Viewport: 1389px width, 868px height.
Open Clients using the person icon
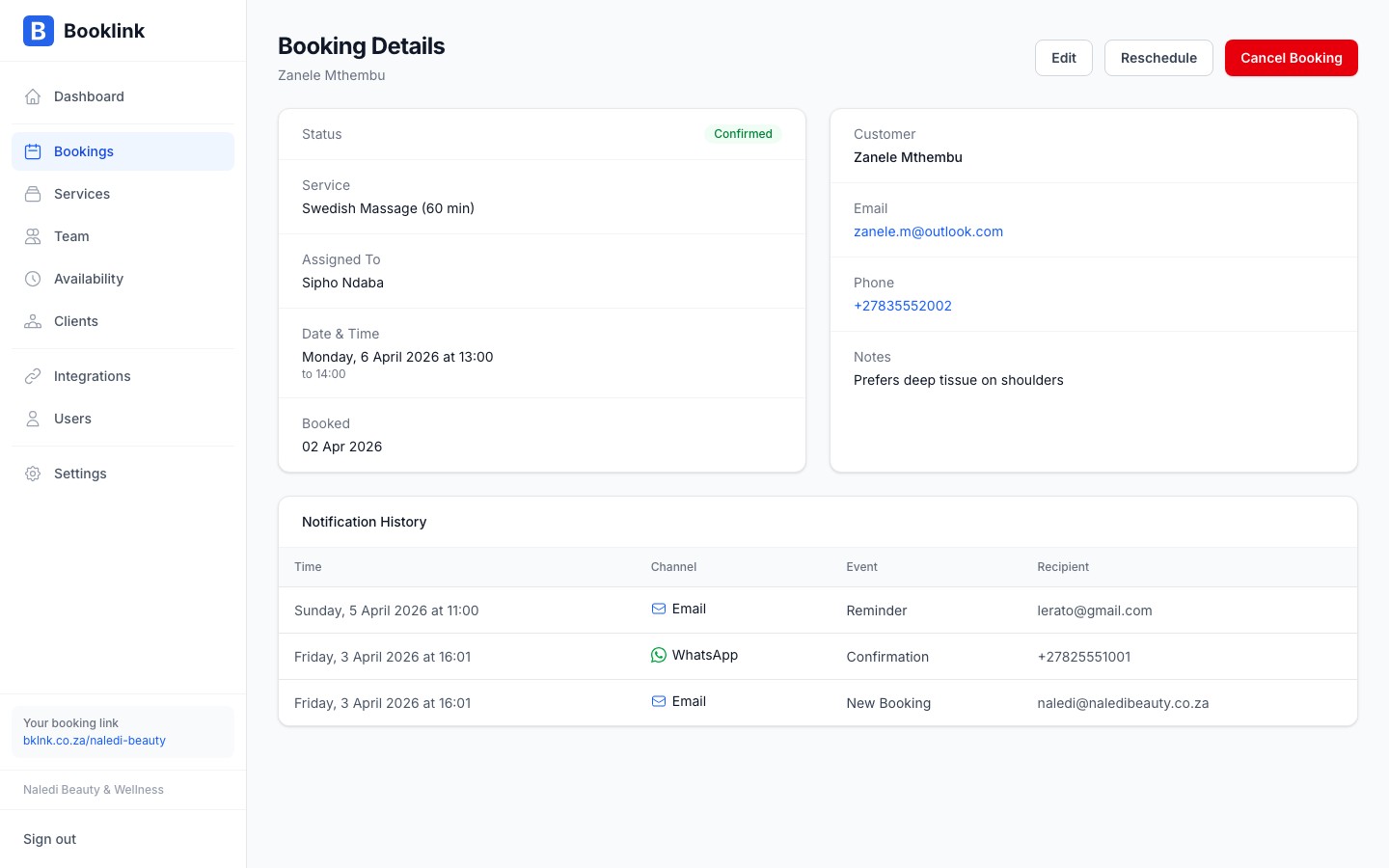click(x=33, y=321)
